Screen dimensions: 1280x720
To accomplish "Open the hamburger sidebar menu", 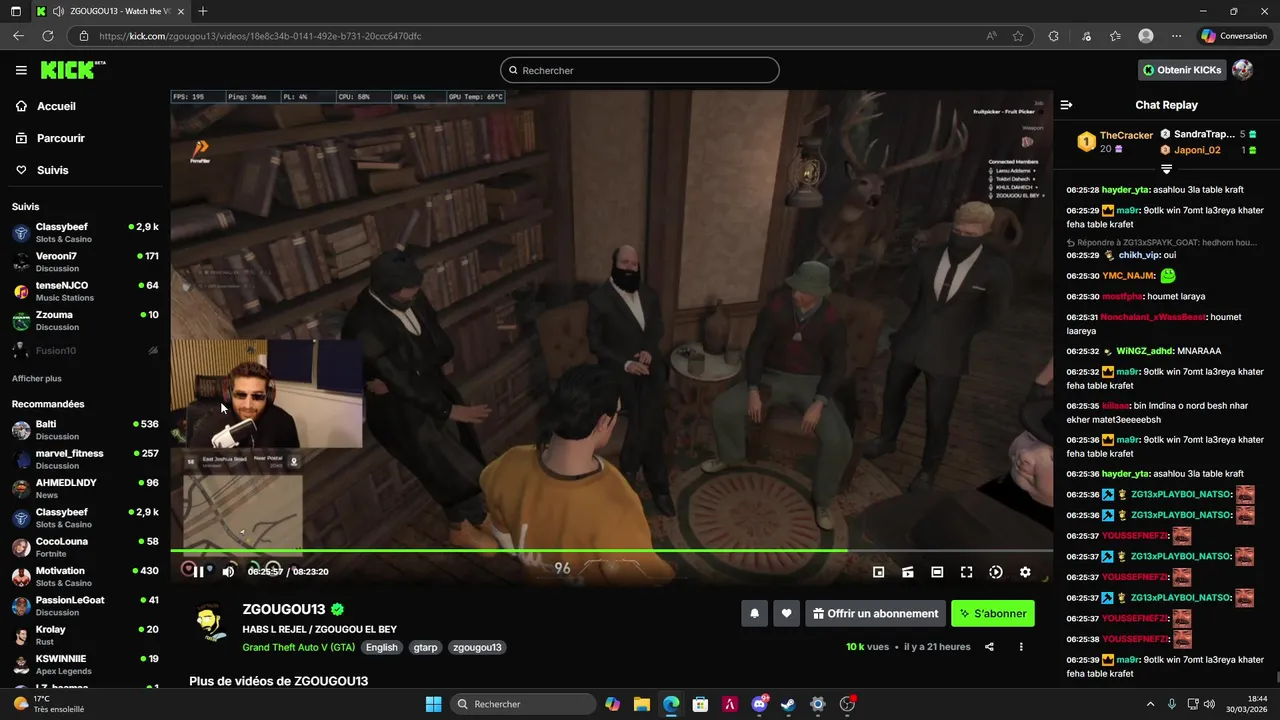I will [x=21, y=70].
